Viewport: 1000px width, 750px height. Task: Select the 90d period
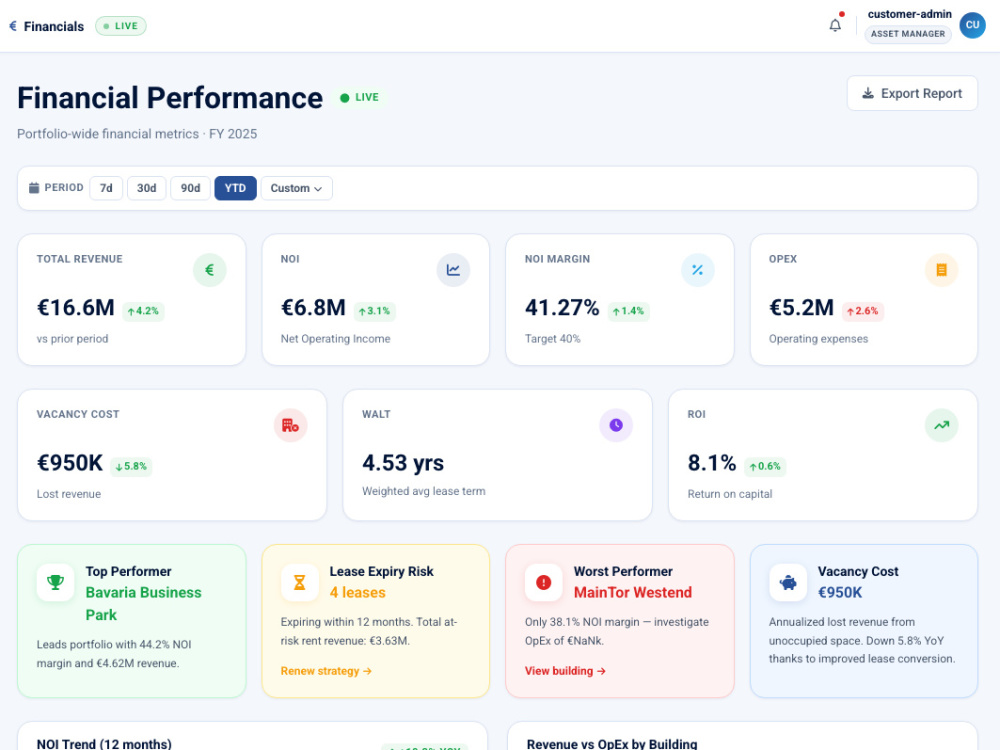point(190,188)
